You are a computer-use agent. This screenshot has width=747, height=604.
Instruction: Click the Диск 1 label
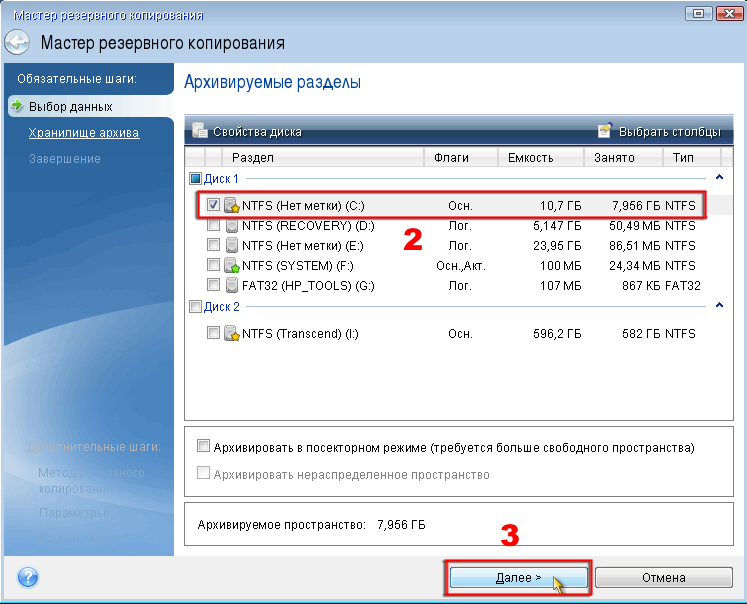pyautogui.click(x=221, y=179)
